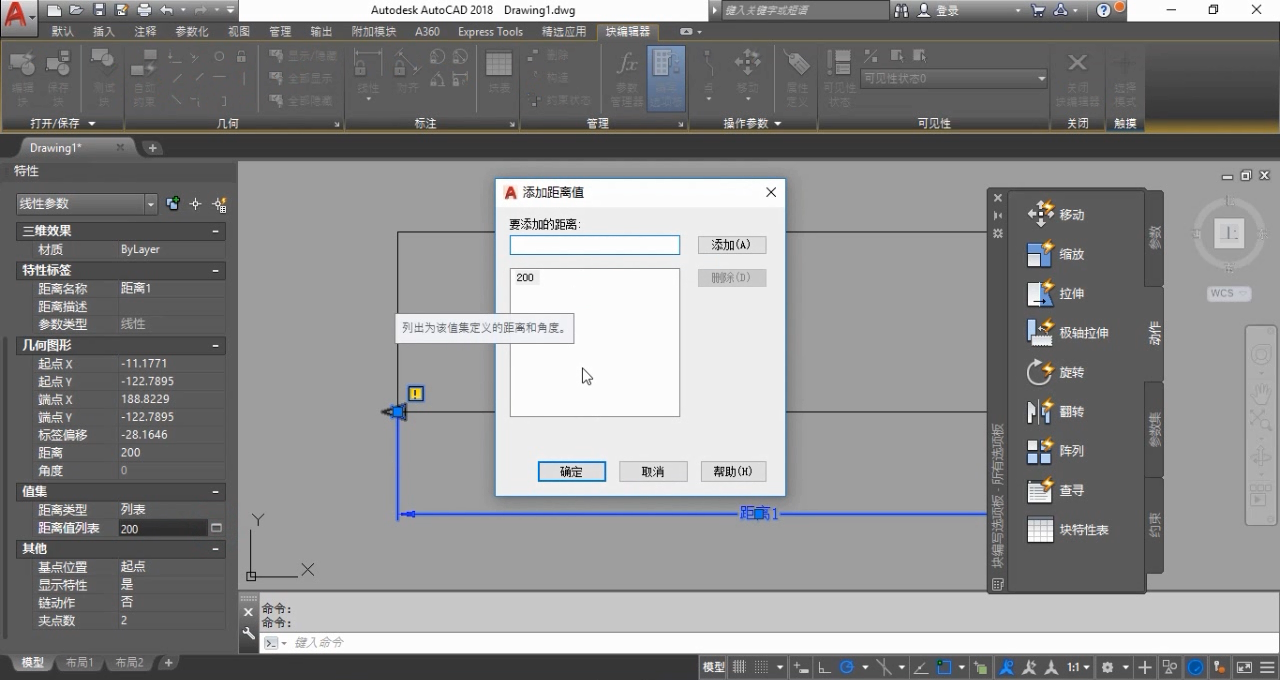
Task: Open the status bar customization menu
Action: tap(1266, 667)
